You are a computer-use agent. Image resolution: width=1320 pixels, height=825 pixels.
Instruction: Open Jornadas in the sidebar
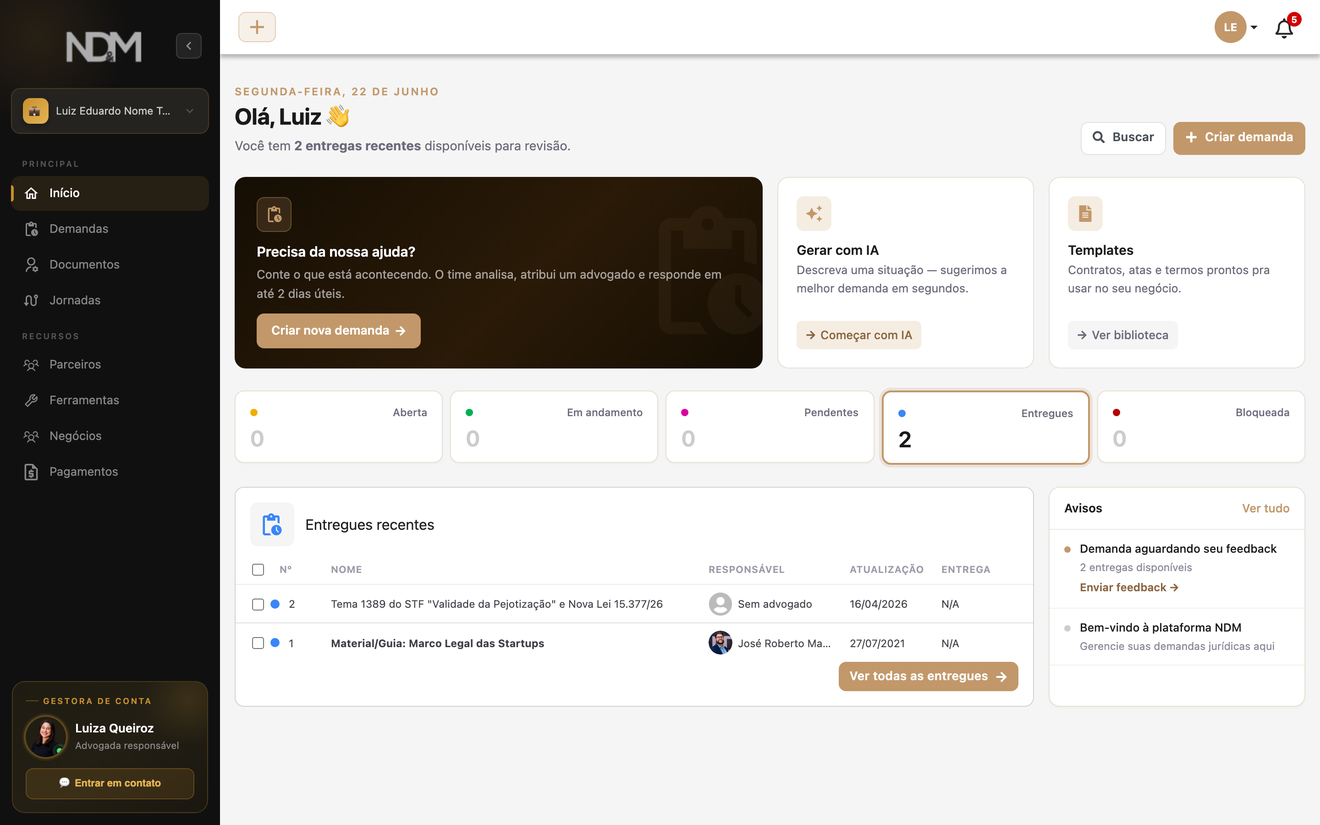pyautogui.click(x=110, y=300)
